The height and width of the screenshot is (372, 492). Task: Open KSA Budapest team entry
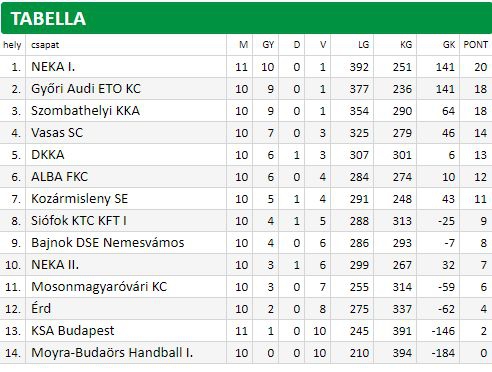click(x=73, y=331)
